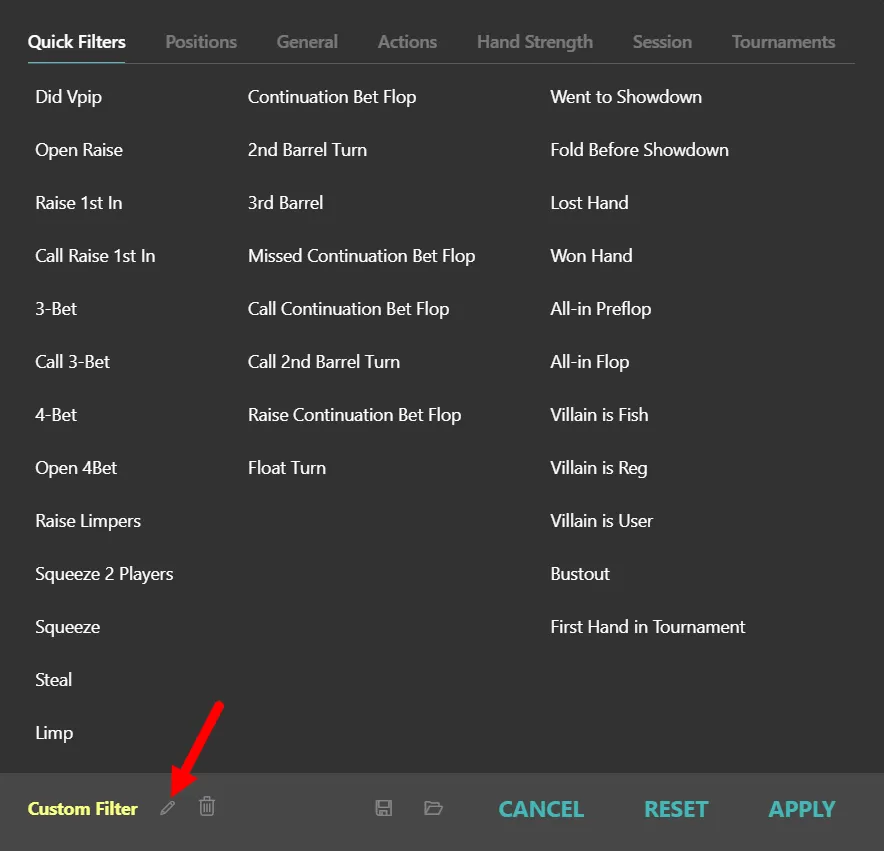The image size is (884, 851).
Task: Click the trash delete filter icon
Action: (206, 806)
